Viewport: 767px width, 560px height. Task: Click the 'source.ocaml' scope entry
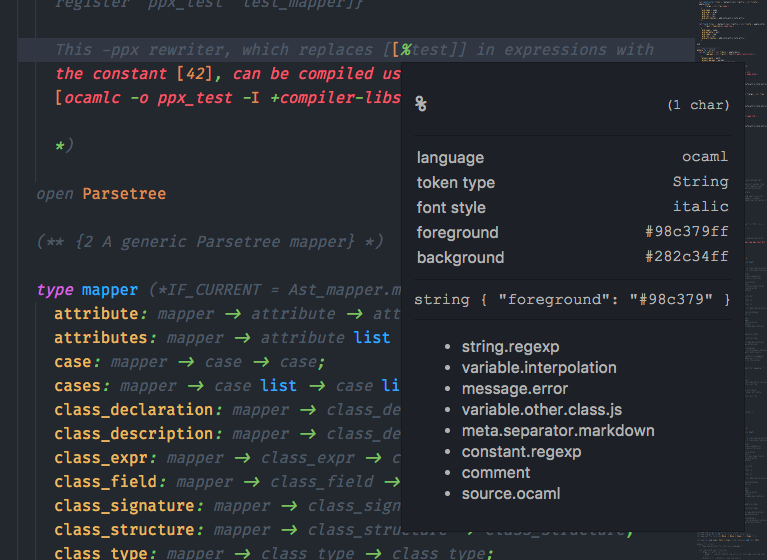(x=511, y=494)
